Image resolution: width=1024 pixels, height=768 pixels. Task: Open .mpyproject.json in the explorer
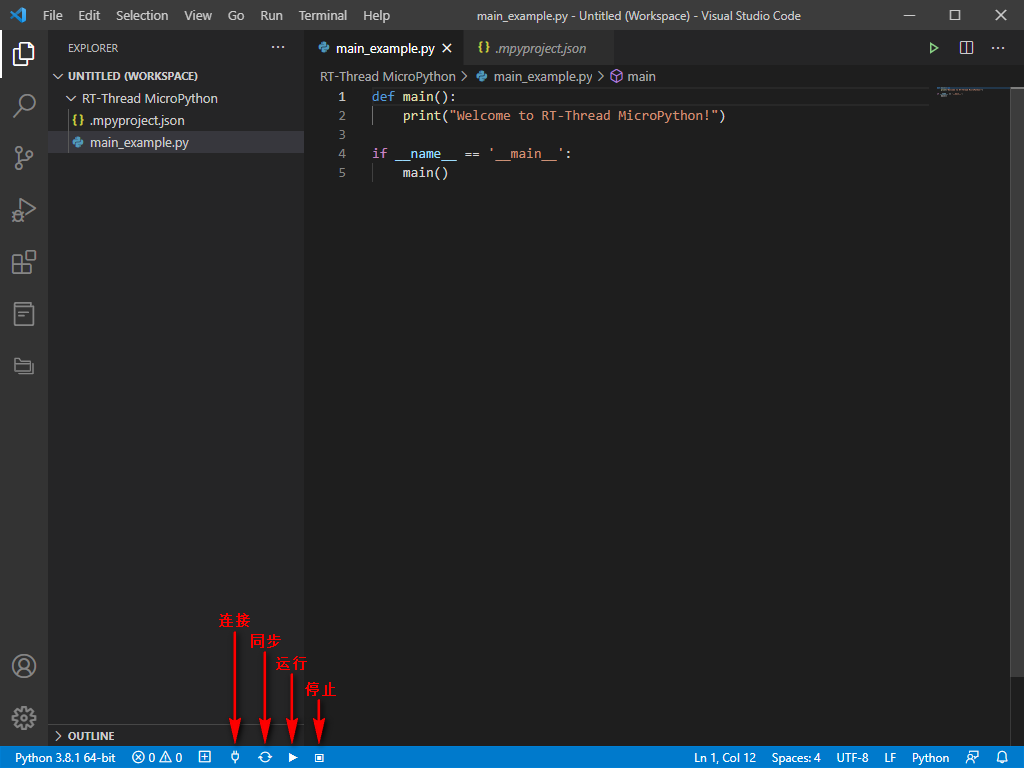(x=176, y=121)
